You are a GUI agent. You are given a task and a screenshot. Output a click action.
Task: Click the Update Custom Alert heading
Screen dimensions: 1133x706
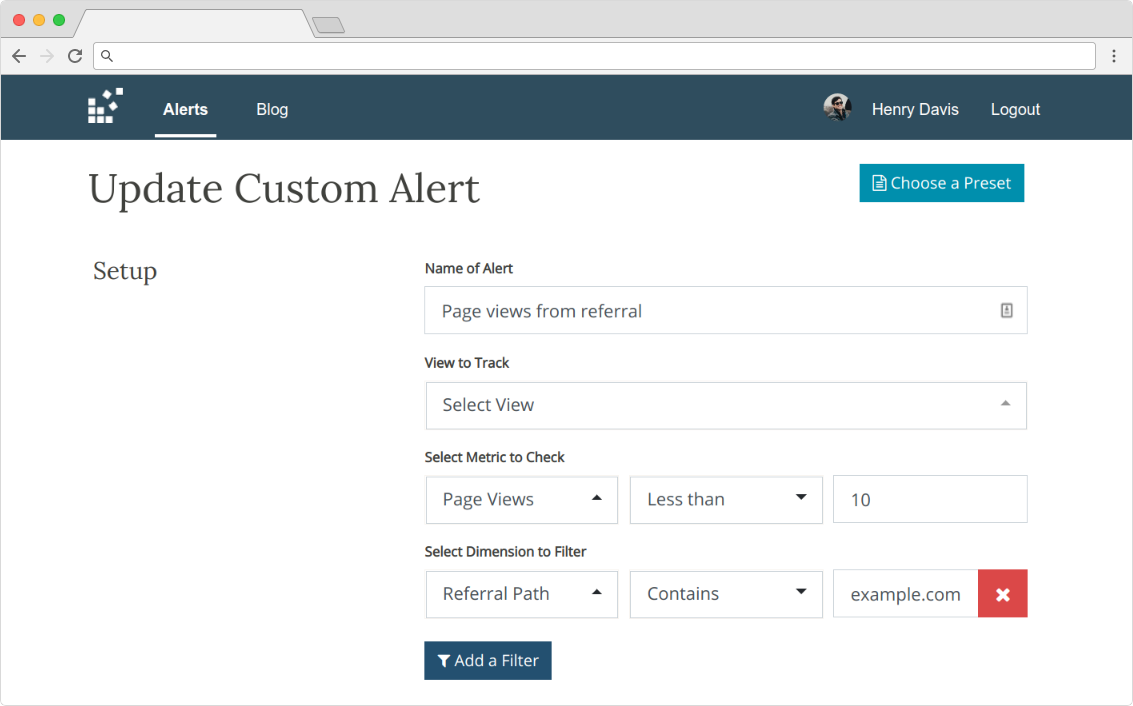coord(284,189)
